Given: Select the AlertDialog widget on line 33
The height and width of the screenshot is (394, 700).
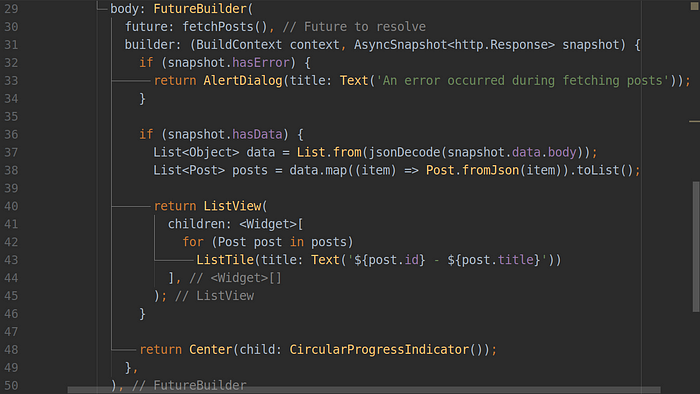Looking at the screenshot, I should point(243,81).
